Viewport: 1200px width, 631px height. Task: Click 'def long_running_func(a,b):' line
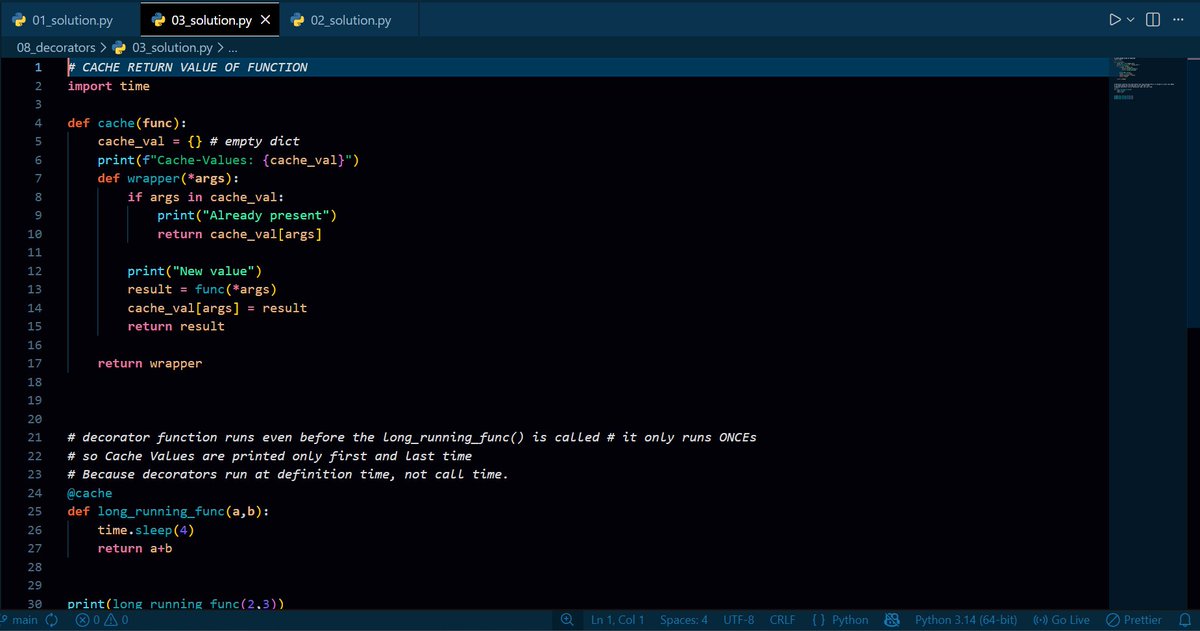[168, 511]
